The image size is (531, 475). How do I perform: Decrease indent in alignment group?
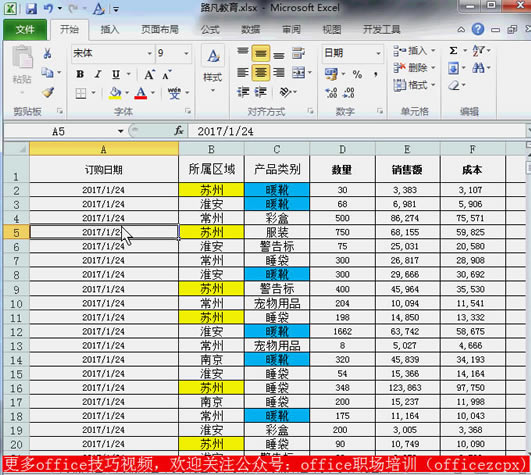[x=243, y=92]
